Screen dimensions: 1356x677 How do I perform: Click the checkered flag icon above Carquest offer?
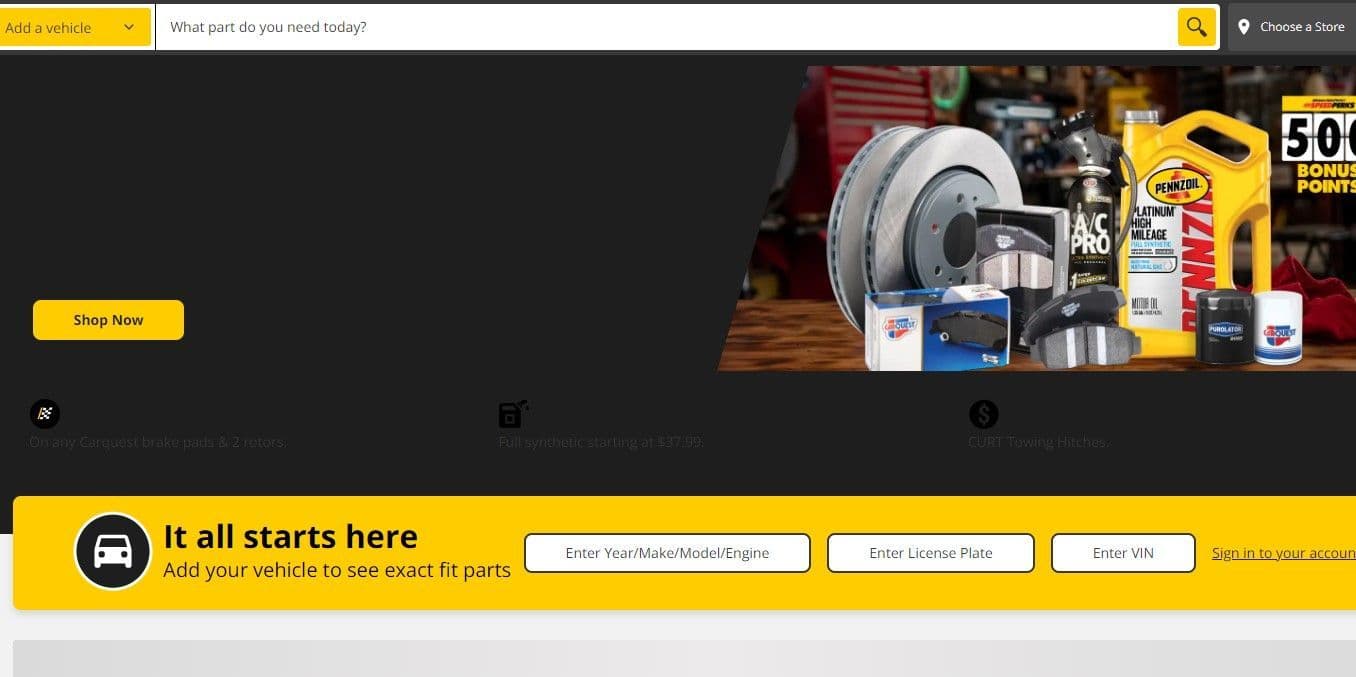point(45,413)
